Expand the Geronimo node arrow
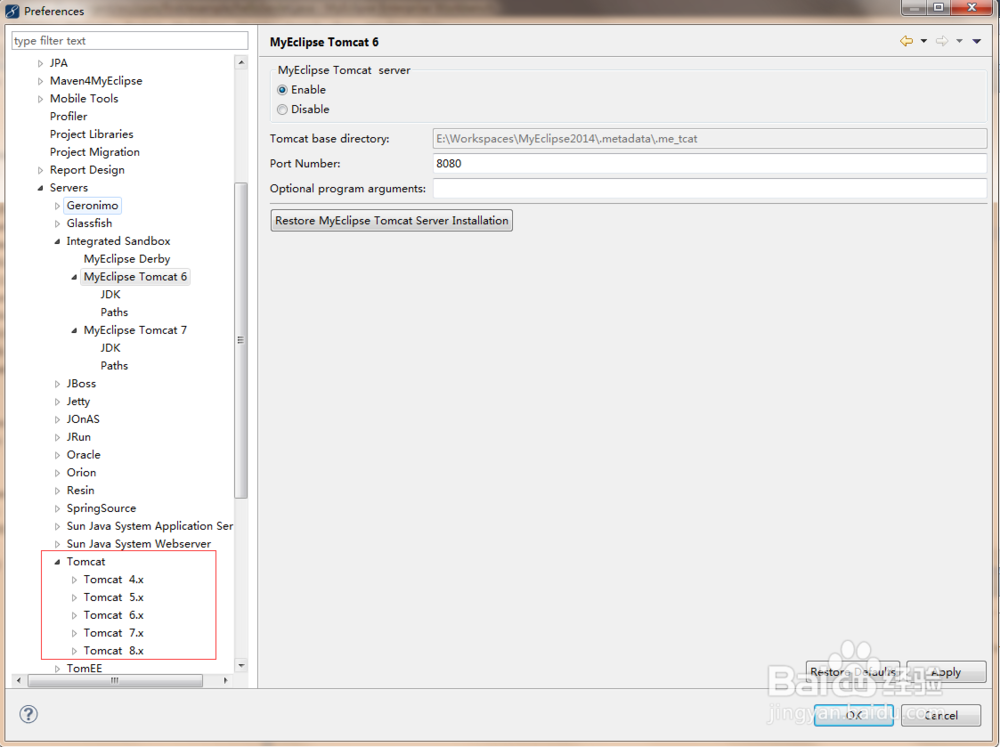Image resolution: width=1000 pixels, height=747 pixels. 57,206
